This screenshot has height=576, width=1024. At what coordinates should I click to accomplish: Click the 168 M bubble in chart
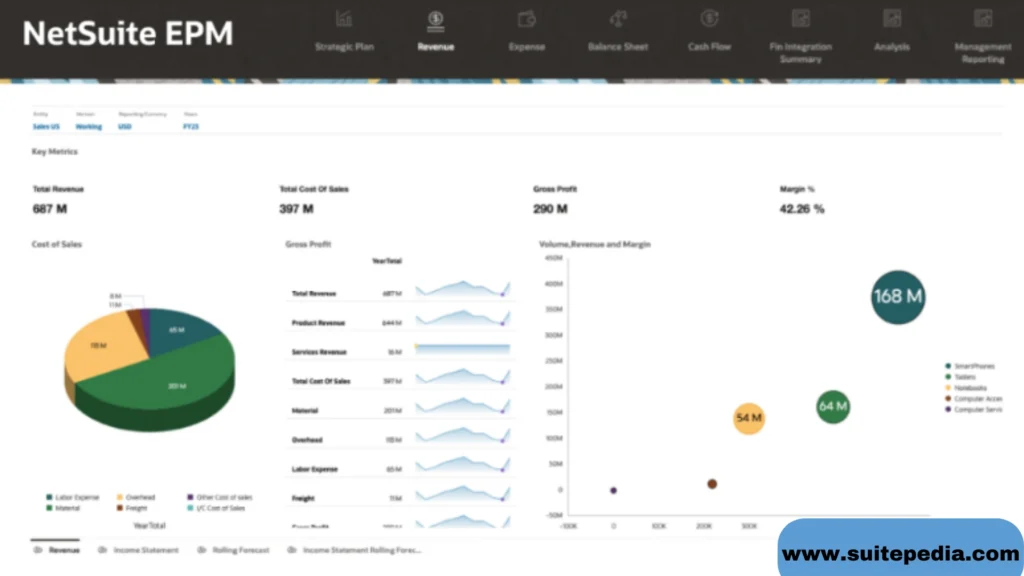[897, 297]
